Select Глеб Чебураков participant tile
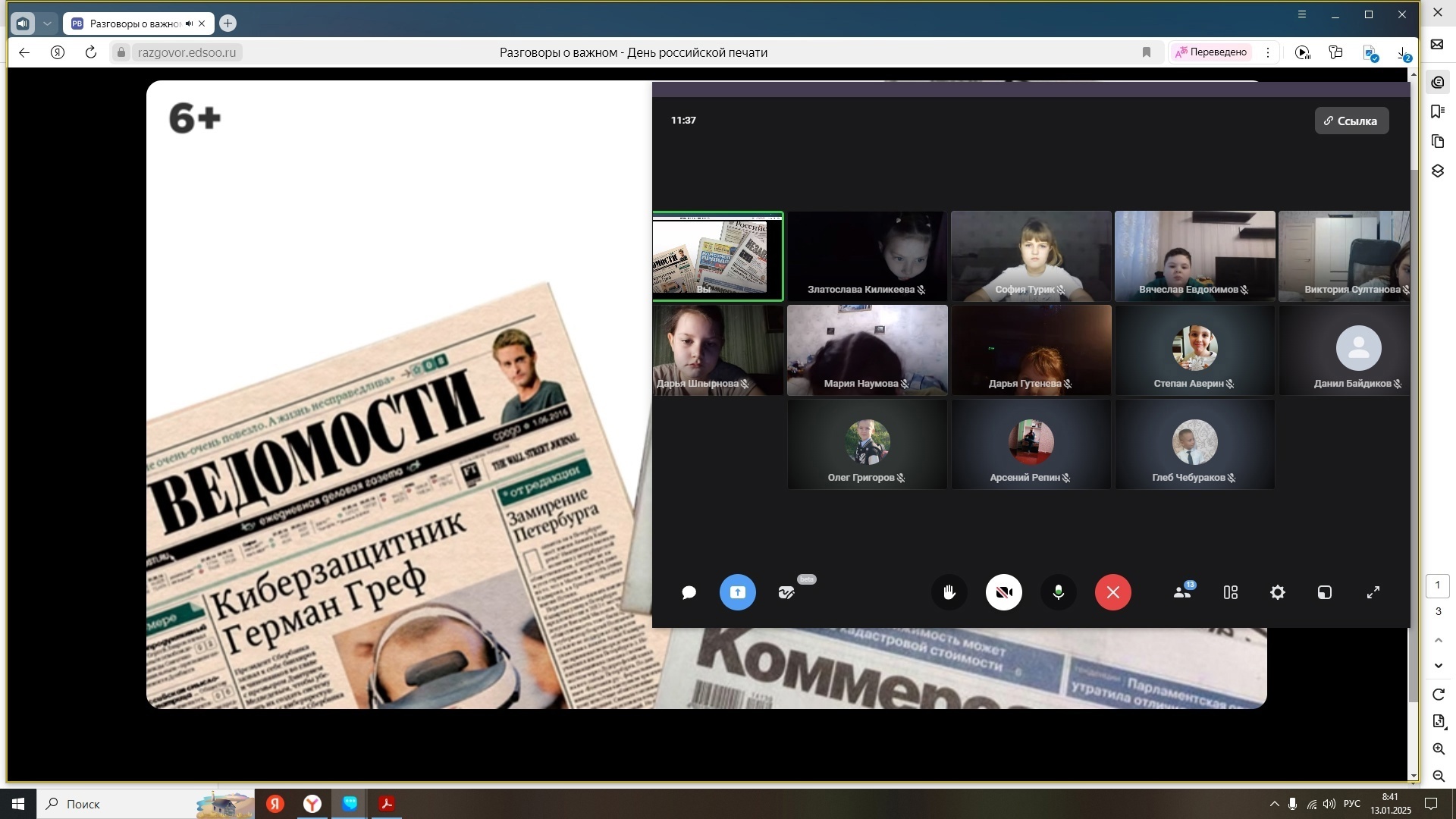This screenshot has height=819, width=1456. (x=1195, y=444)
